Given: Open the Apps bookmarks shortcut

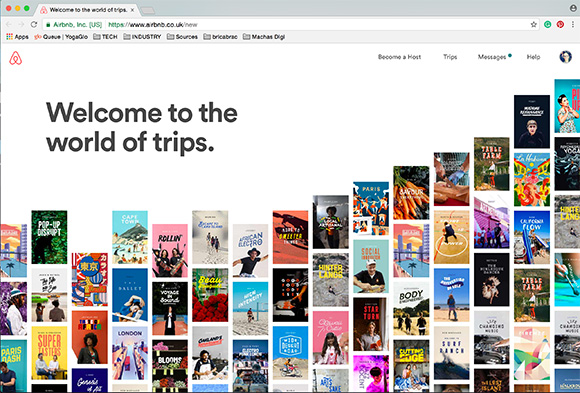Looking at the screenshot, I should [x=17, y=37].
